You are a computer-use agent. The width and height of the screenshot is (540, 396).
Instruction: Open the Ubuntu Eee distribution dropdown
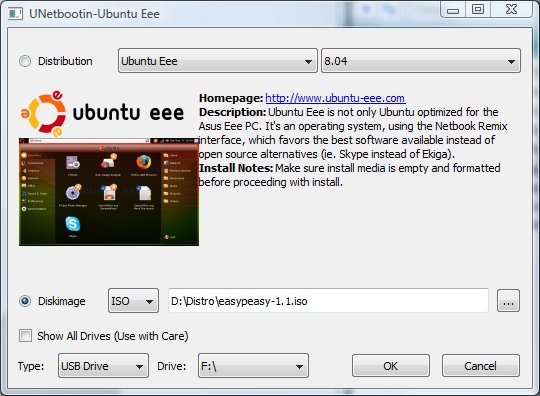218,61
